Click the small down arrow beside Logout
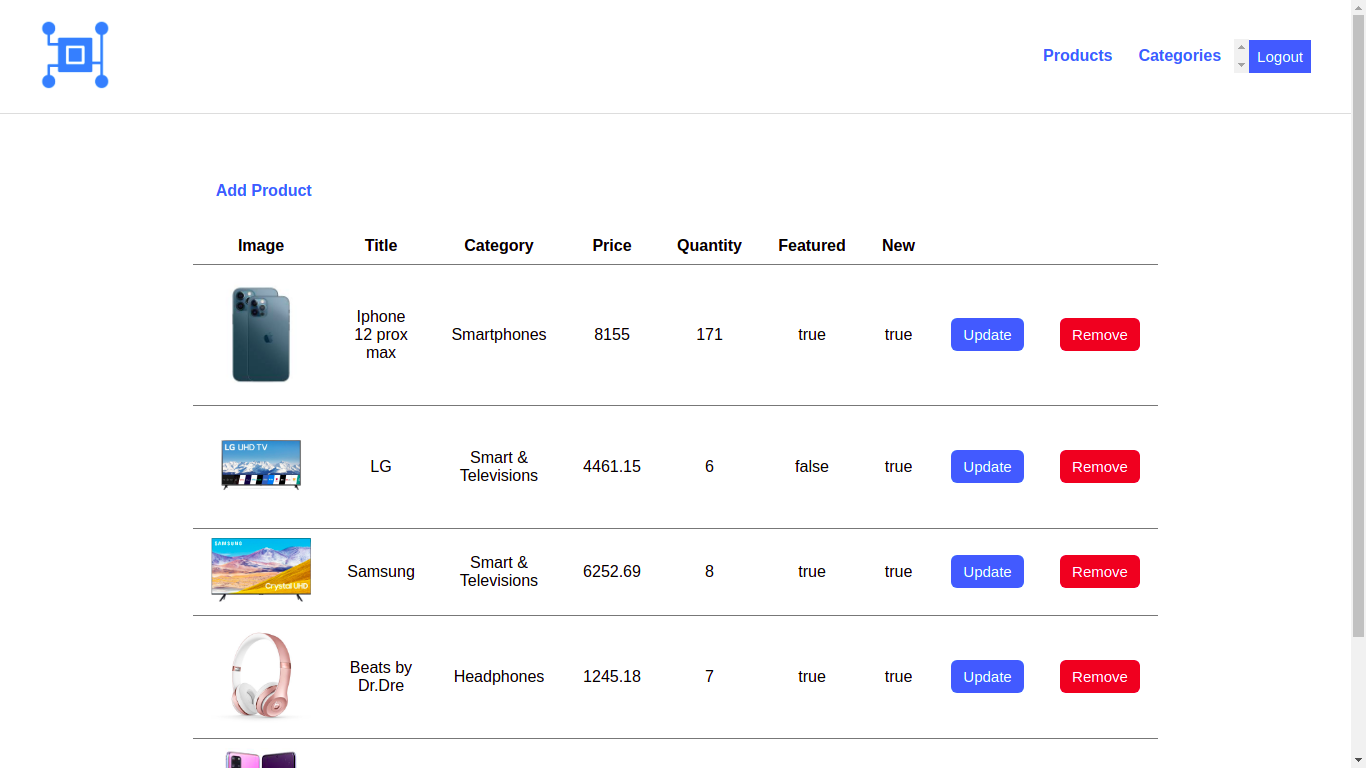 [1241, 65]
